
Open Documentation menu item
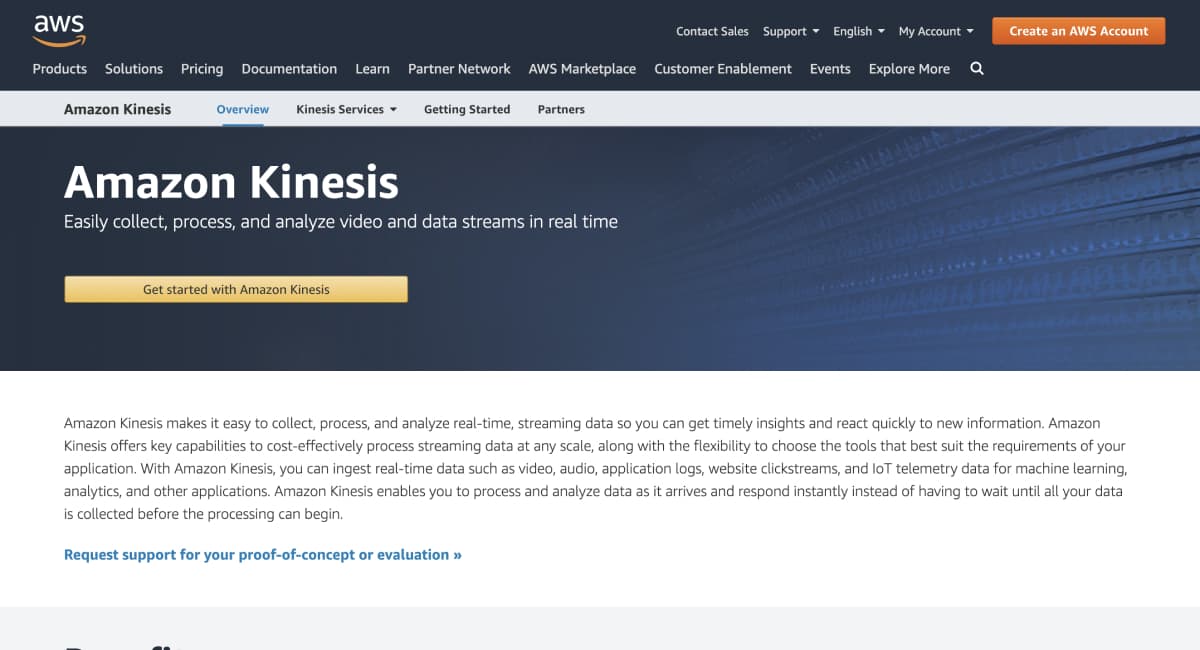[x=289, y=68]
